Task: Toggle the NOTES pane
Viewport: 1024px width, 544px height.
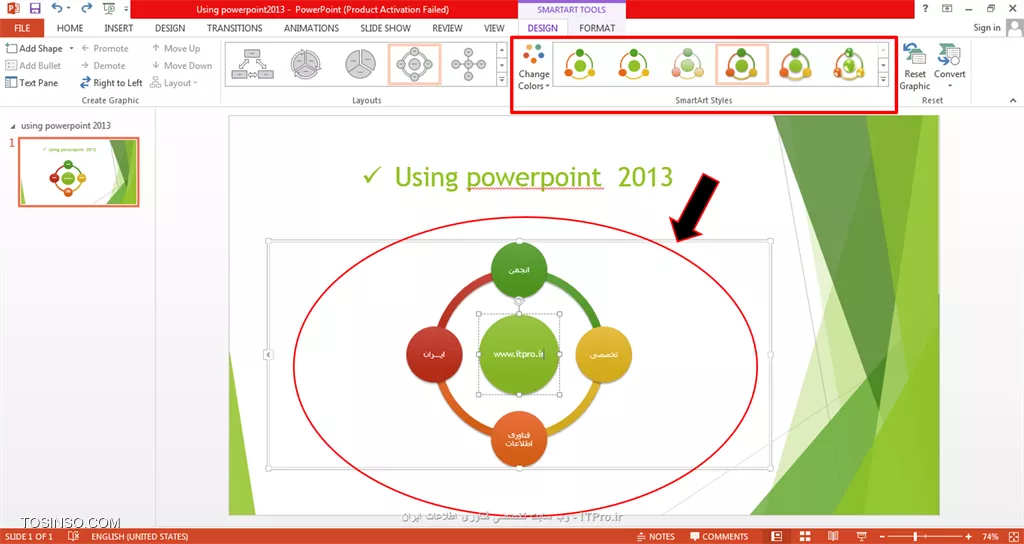Action: [655, 537]
